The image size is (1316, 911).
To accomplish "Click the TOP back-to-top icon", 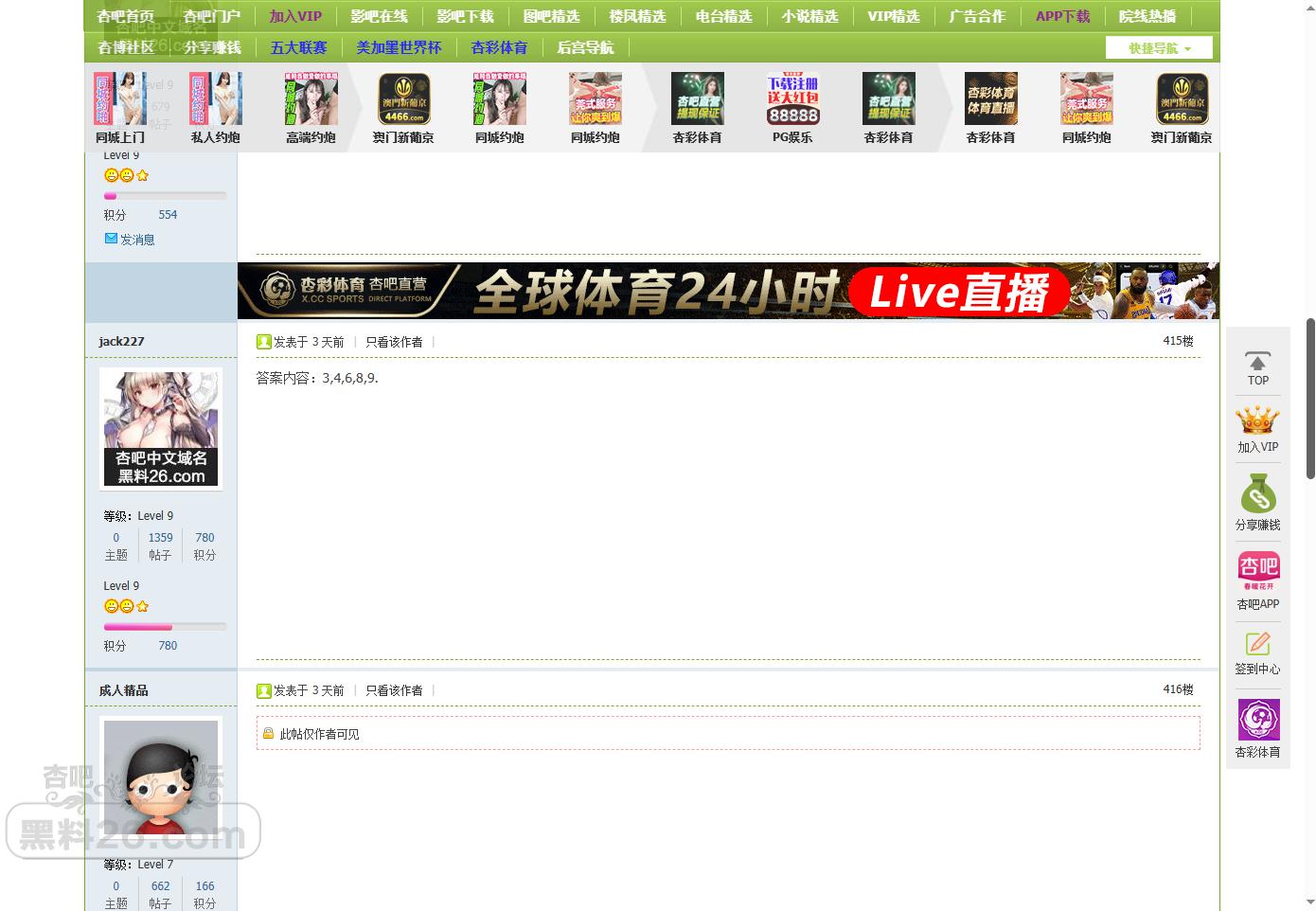I will click(x=1257, y=362).
